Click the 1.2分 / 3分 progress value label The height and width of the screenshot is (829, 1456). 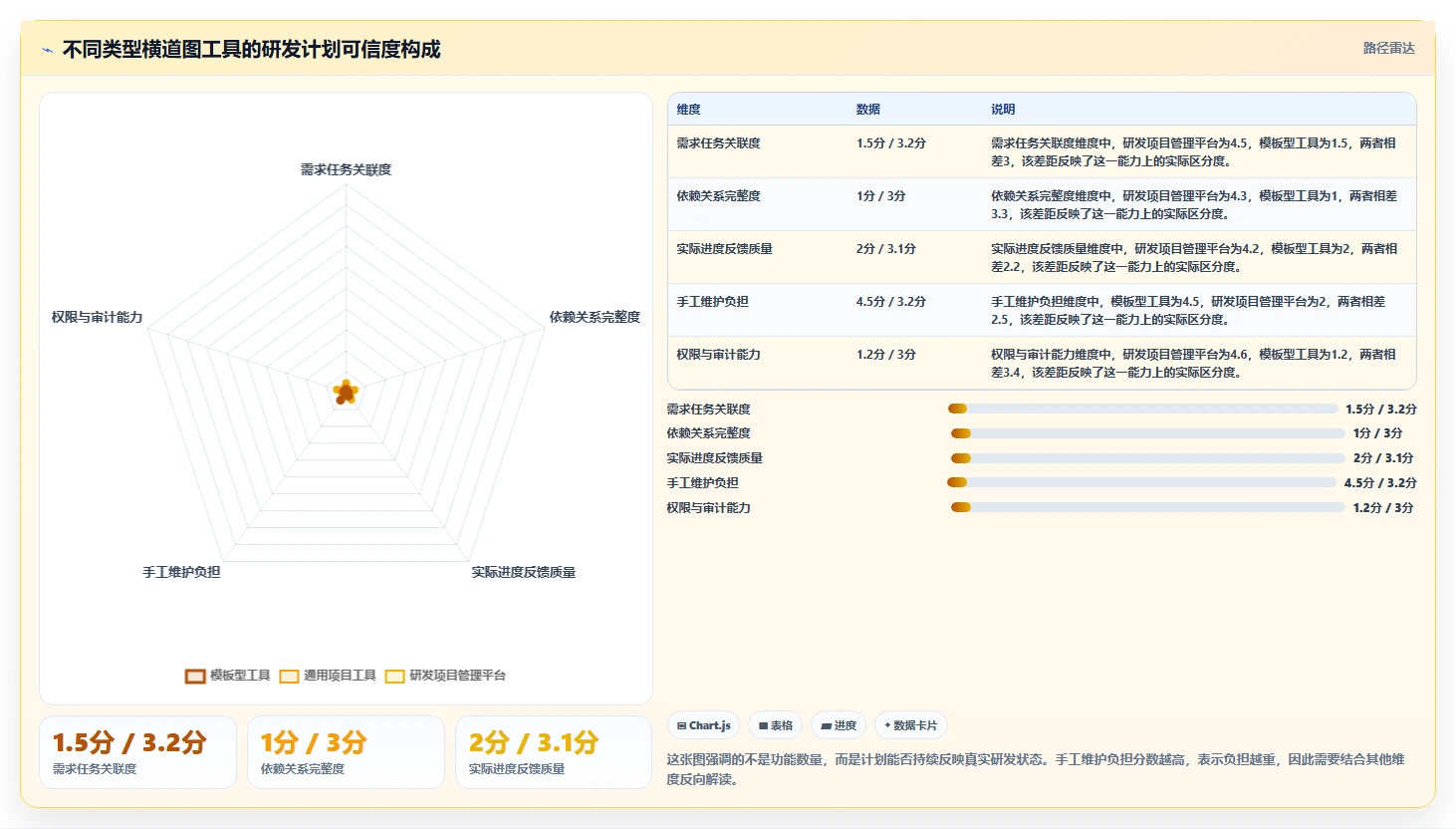[1383, 508]
